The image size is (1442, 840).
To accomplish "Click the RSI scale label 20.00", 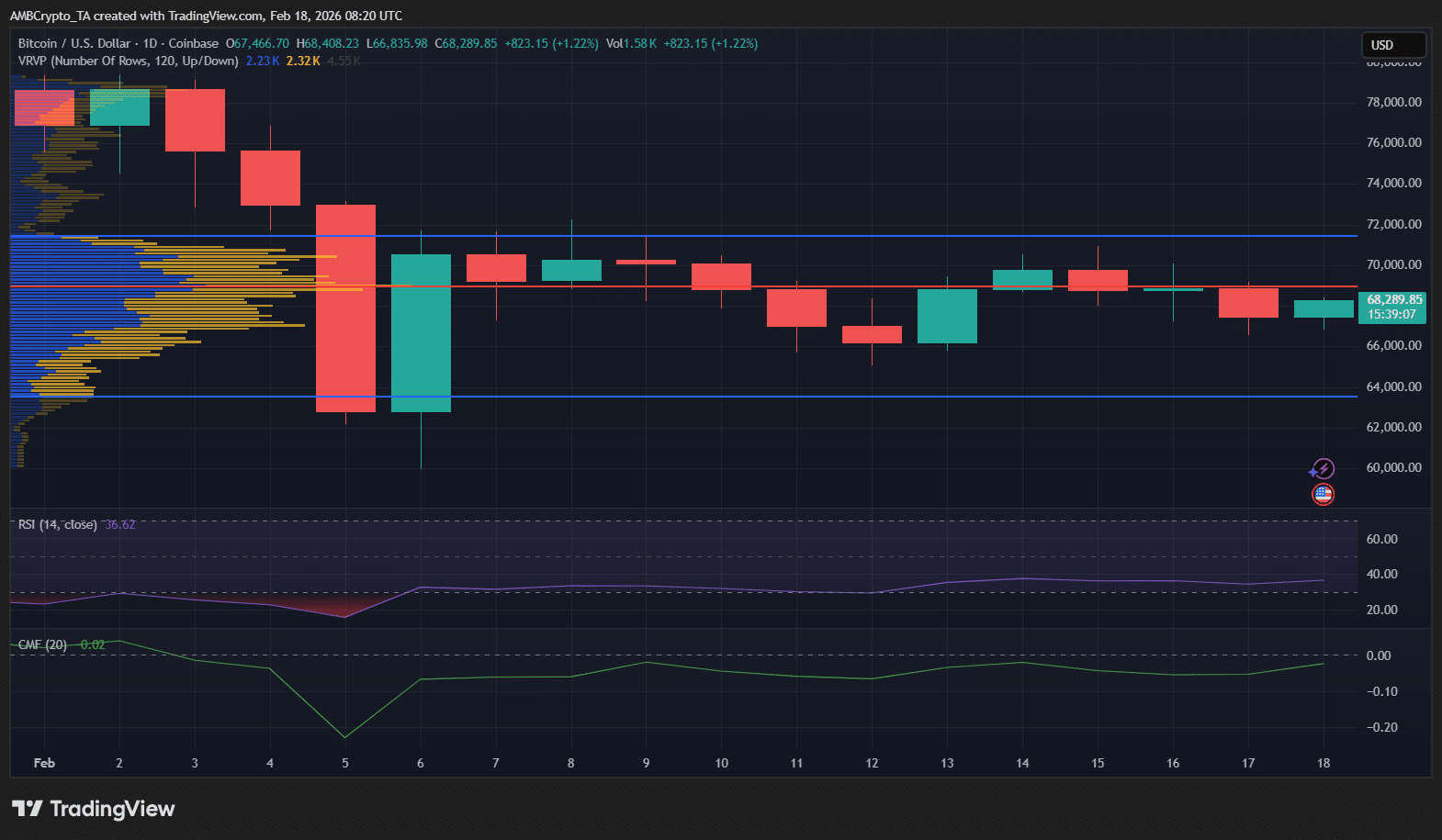I will [1381, 610].
